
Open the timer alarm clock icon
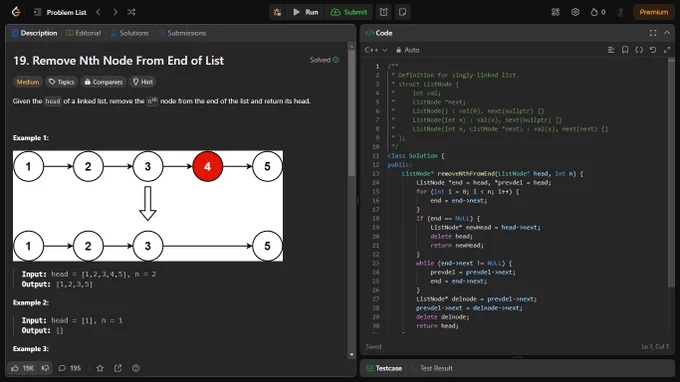pyautogui.click(x=384, y=12)
